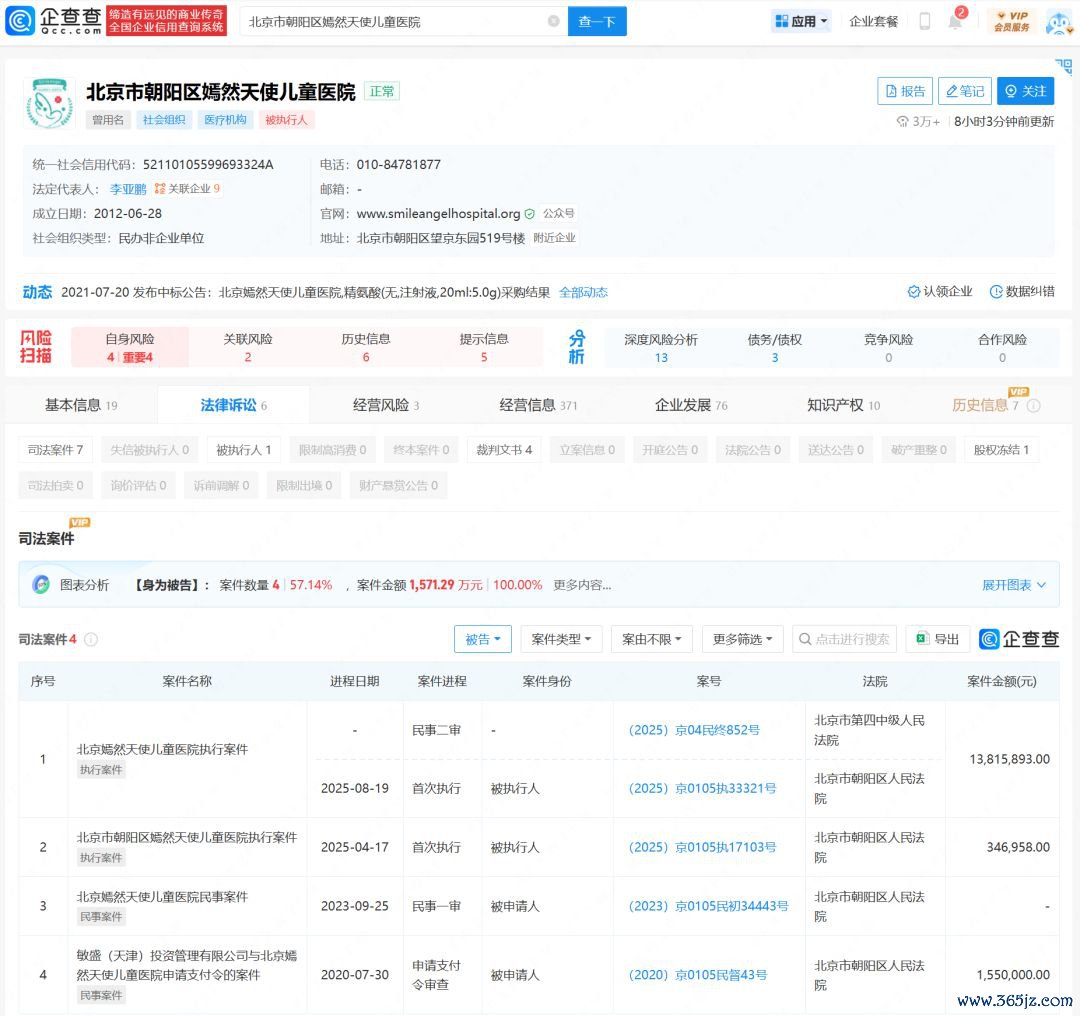The width and height of the screenshot is (1080, 1016).
Task: Click the 企查查 logo above the table
Action: [1019, 639]
